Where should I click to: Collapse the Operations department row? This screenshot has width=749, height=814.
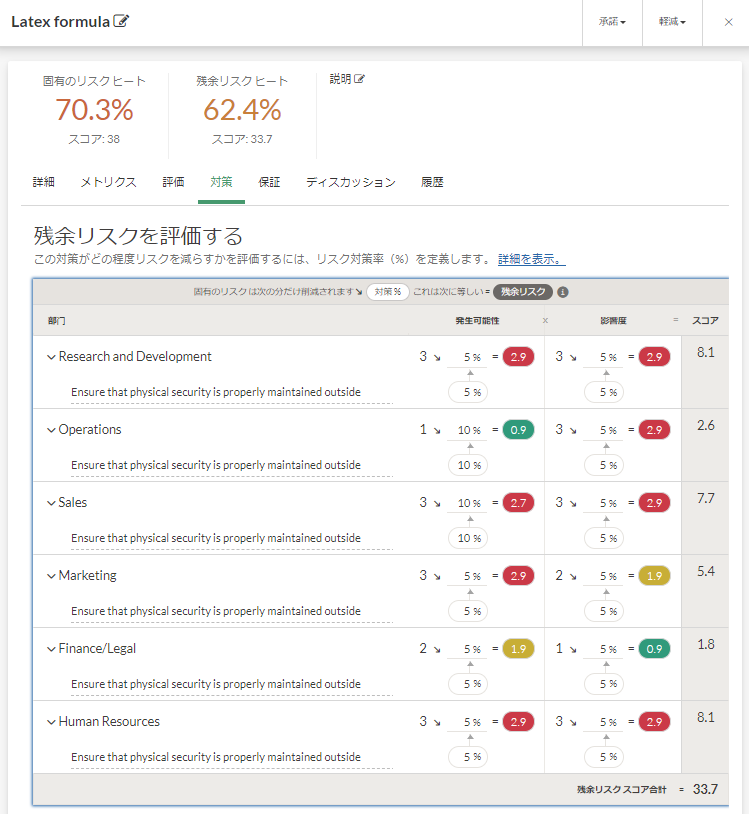(x=51, y=430)
